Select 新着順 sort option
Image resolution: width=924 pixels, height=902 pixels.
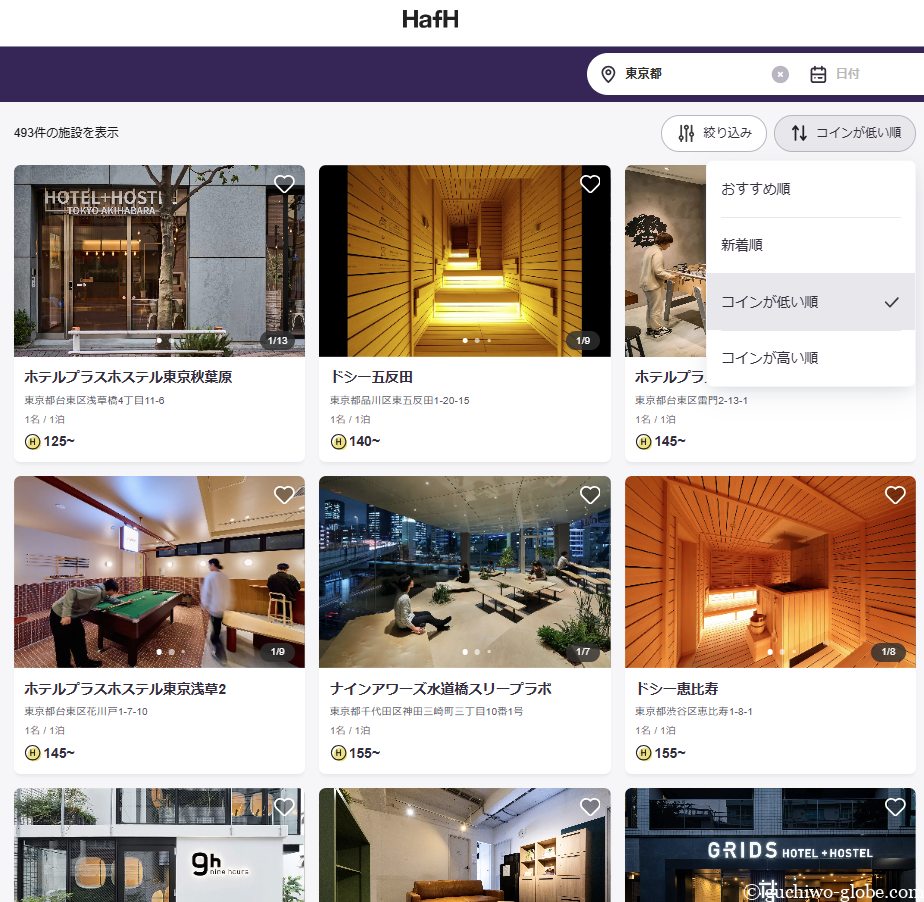point(810,245)
